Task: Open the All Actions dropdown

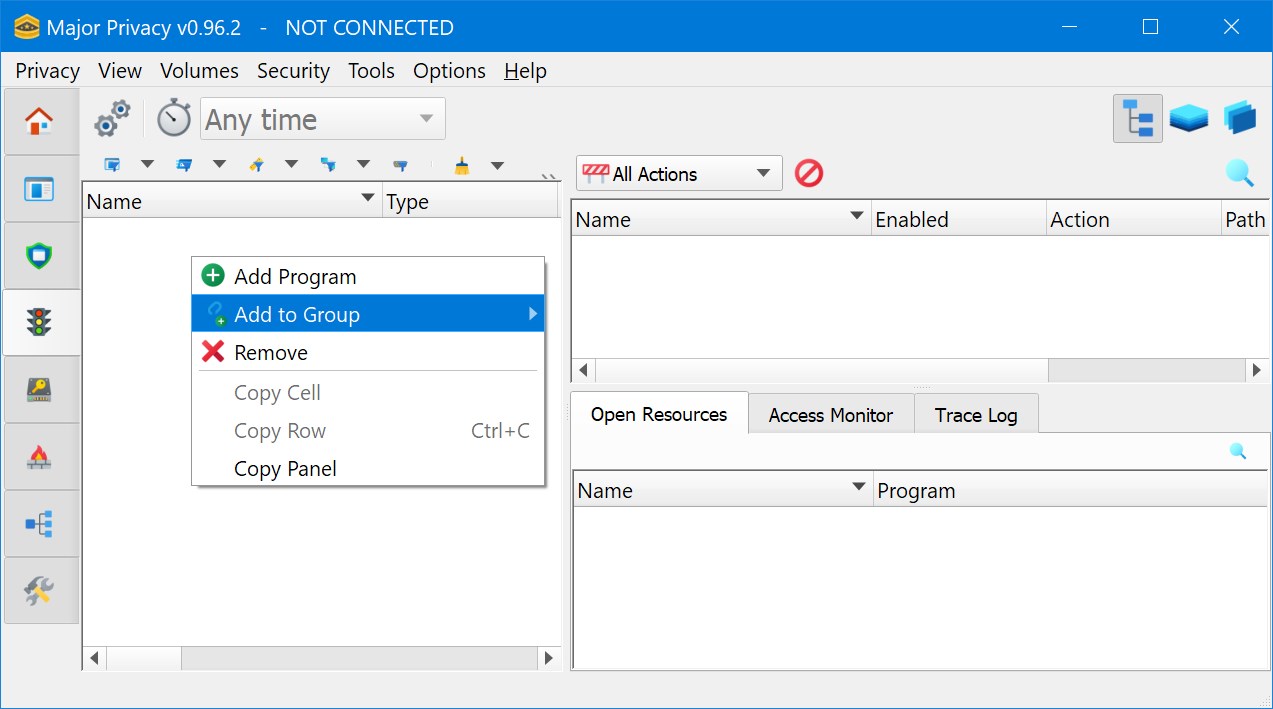Action: [x=678, y=172]
